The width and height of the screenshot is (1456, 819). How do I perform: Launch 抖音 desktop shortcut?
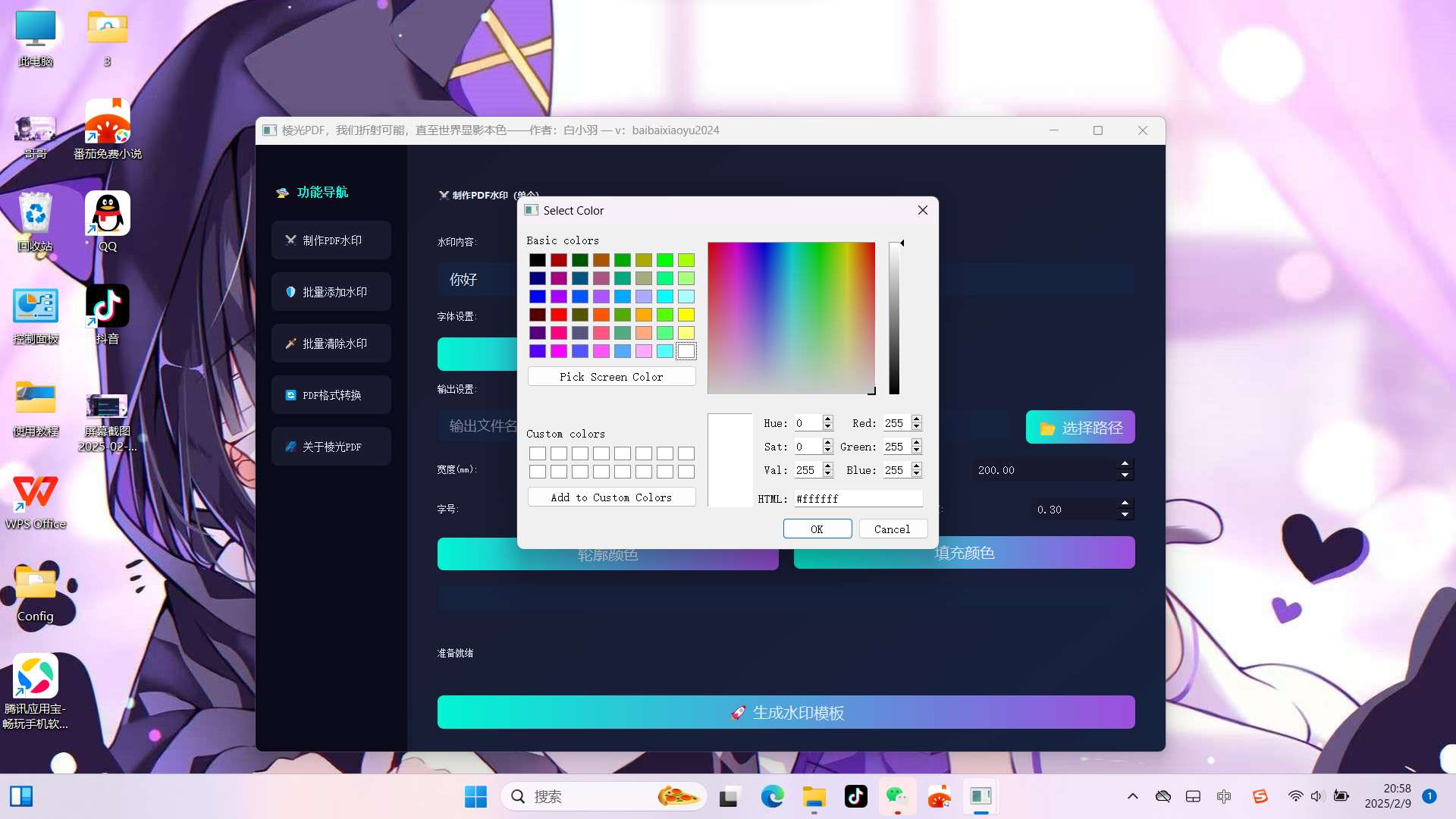point(107,315)
